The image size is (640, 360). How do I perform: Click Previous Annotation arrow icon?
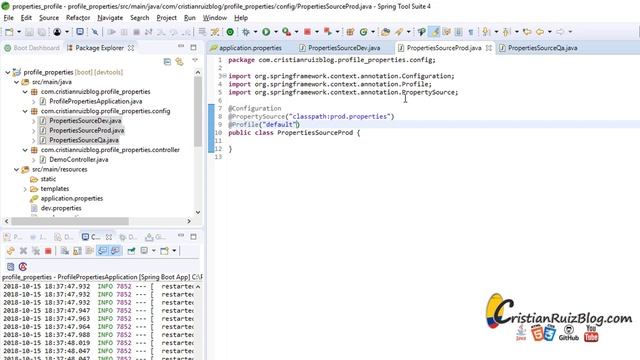(507, 32)
